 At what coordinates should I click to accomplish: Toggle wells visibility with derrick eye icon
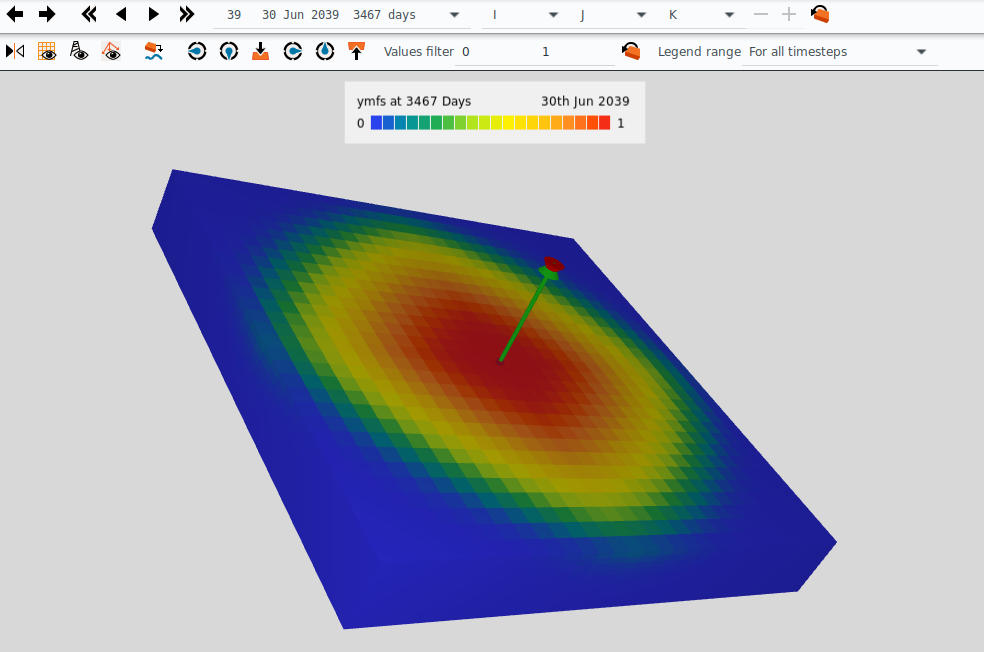click(79, 51)
